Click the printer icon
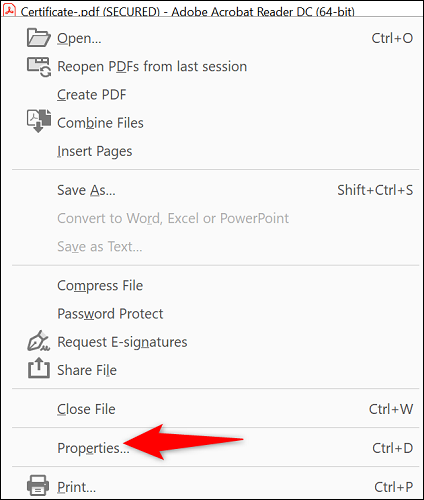The height and width of the screenshot is (500, 424). [38, 485]
